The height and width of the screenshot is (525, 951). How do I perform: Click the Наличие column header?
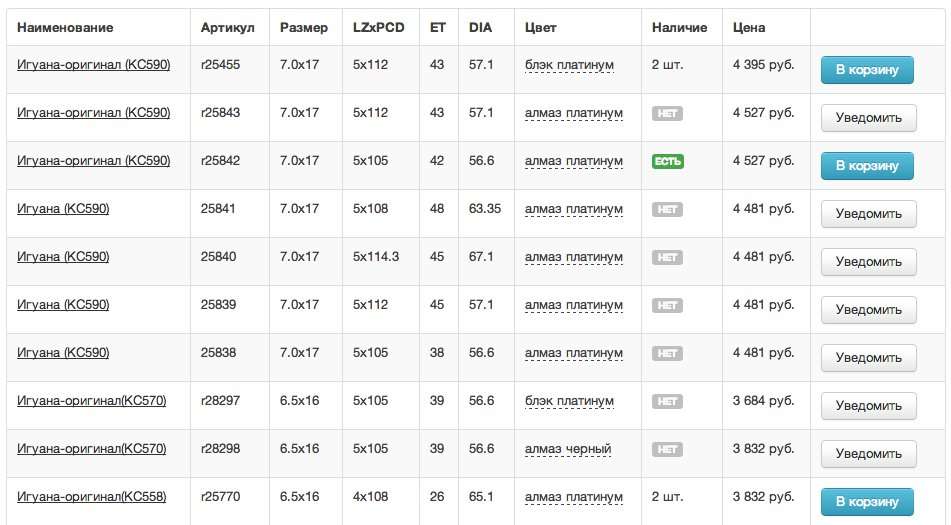[x=679, y=27]
